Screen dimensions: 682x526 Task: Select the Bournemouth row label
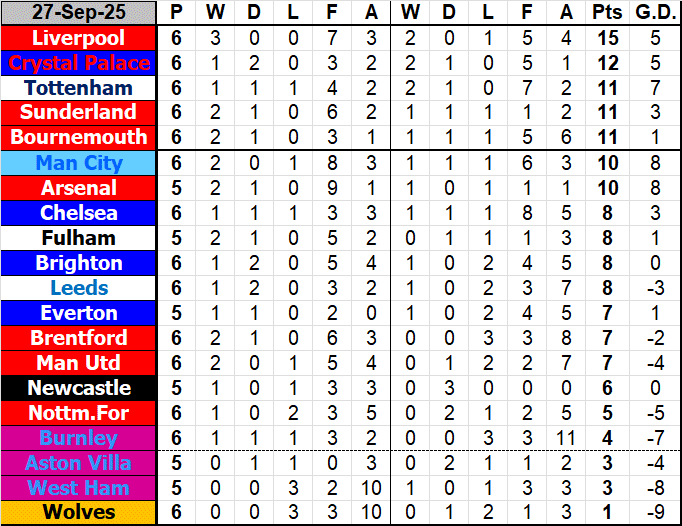(79, 137)
